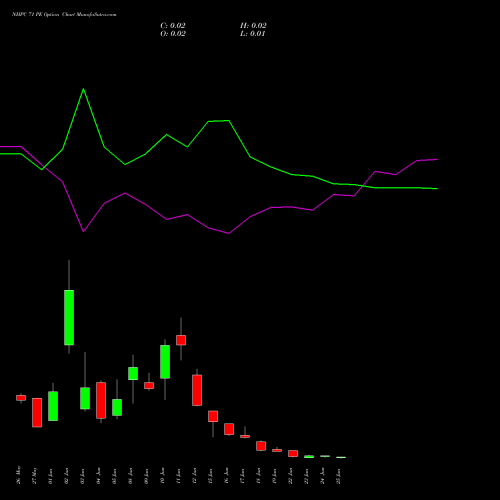
Task: Click the low value 'L: 0.01'
Action: click(252, 34)
